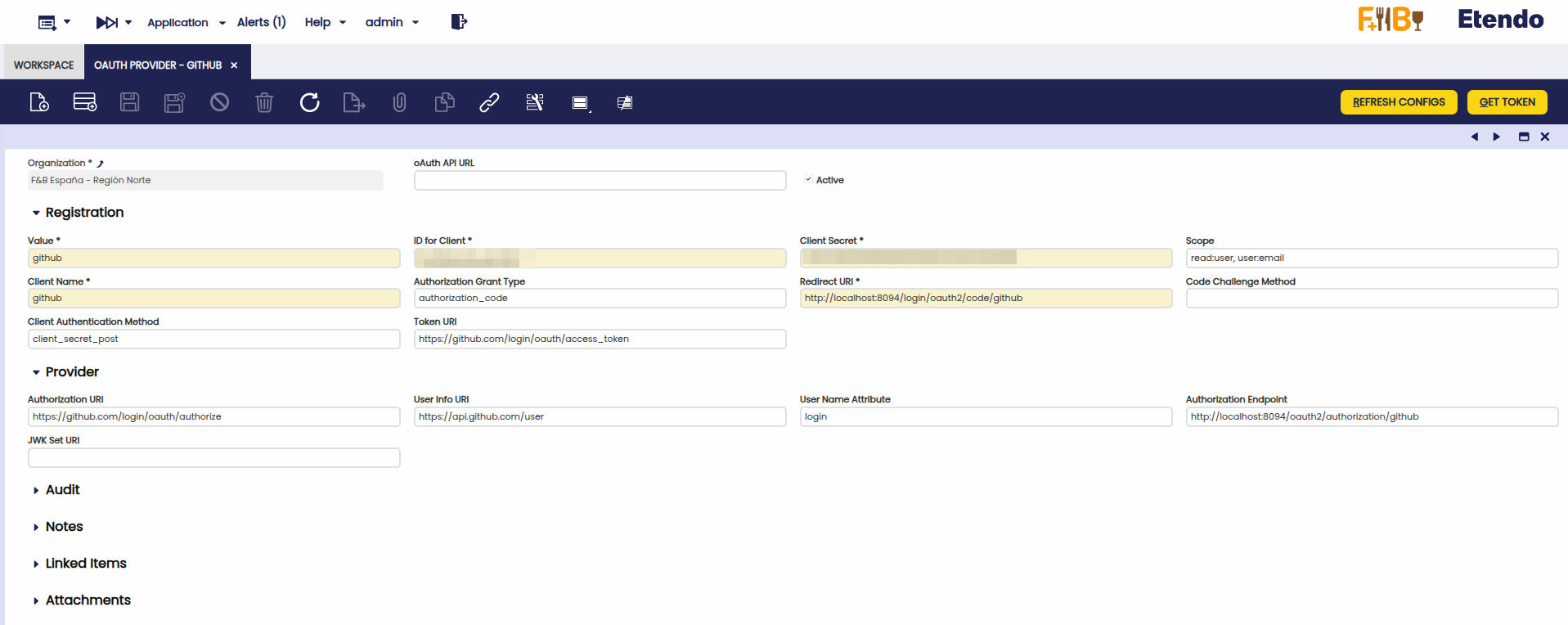Maximize the form view panel
The image size is (1568, 625).
[1524, 137]
